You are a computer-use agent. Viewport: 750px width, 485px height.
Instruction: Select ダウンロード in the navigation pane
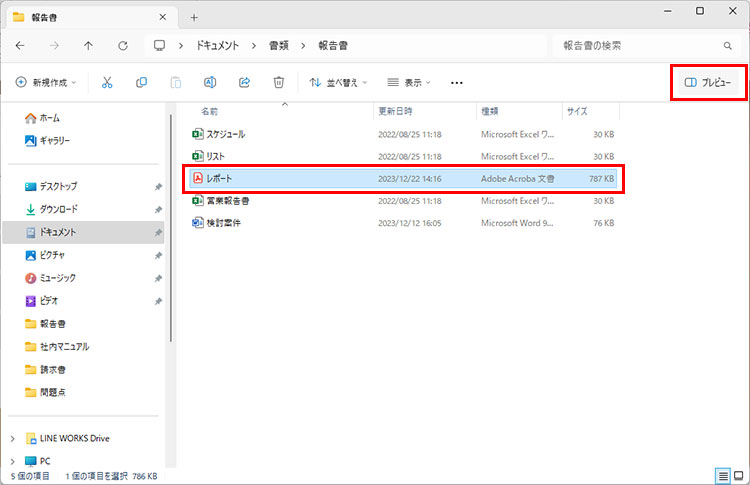[58, 209]
